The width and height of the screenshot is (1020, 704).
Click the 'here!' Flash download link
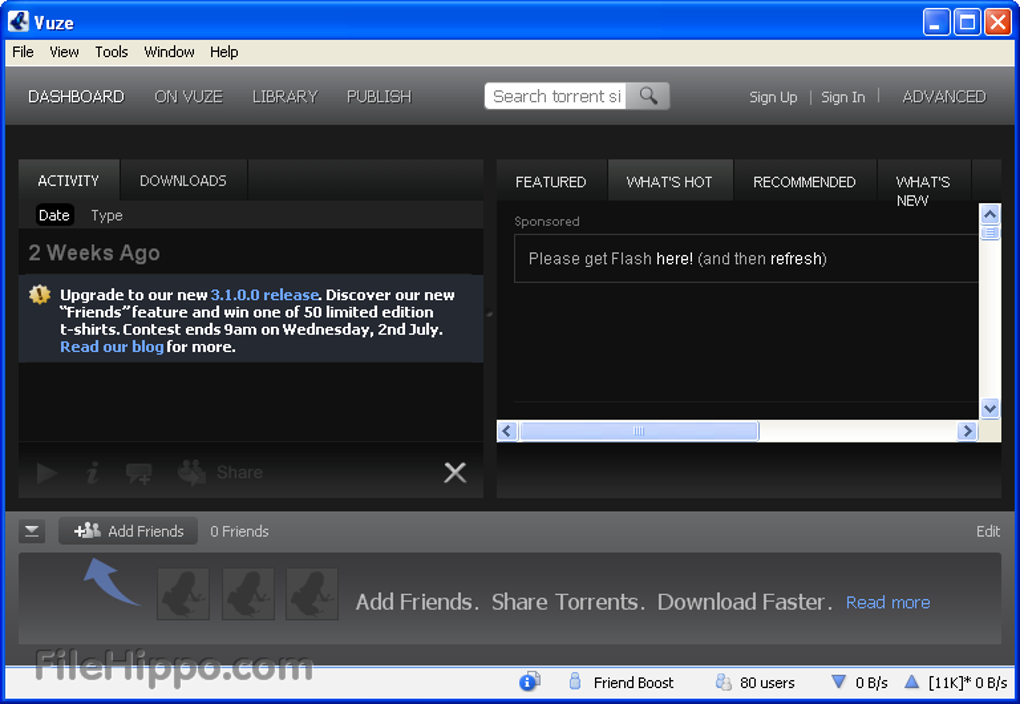(675, 259)
